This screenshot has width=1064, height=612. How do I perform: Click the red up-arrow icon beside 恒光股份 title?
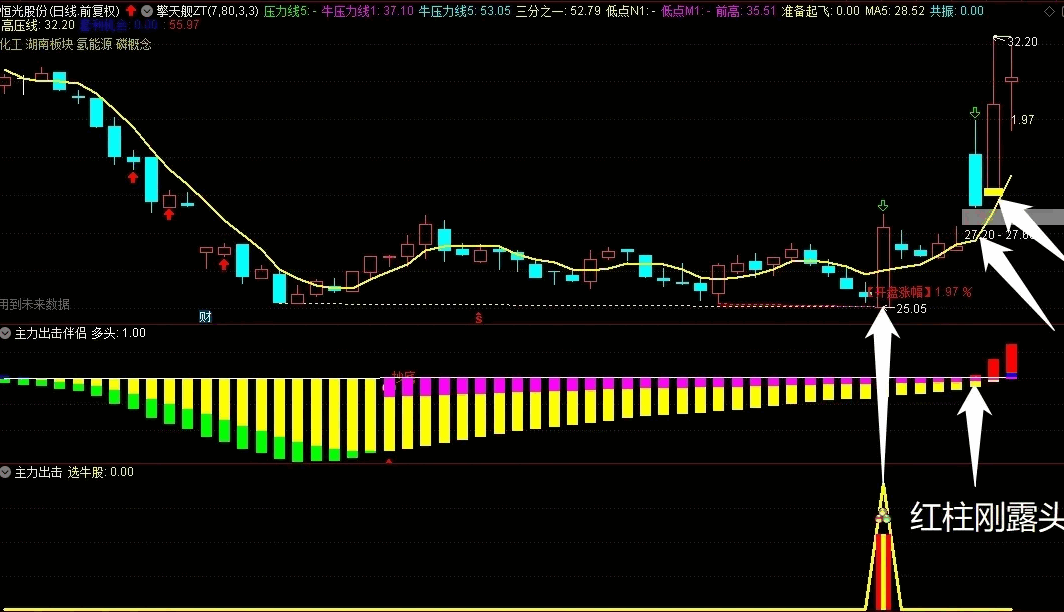131,11
